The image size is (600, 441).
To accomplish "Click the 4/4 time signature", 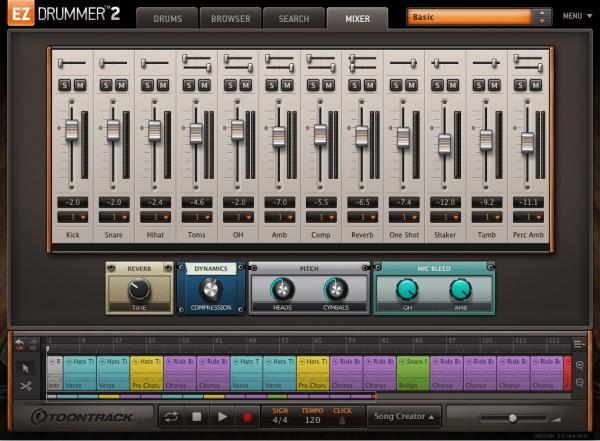I will 280,420.
